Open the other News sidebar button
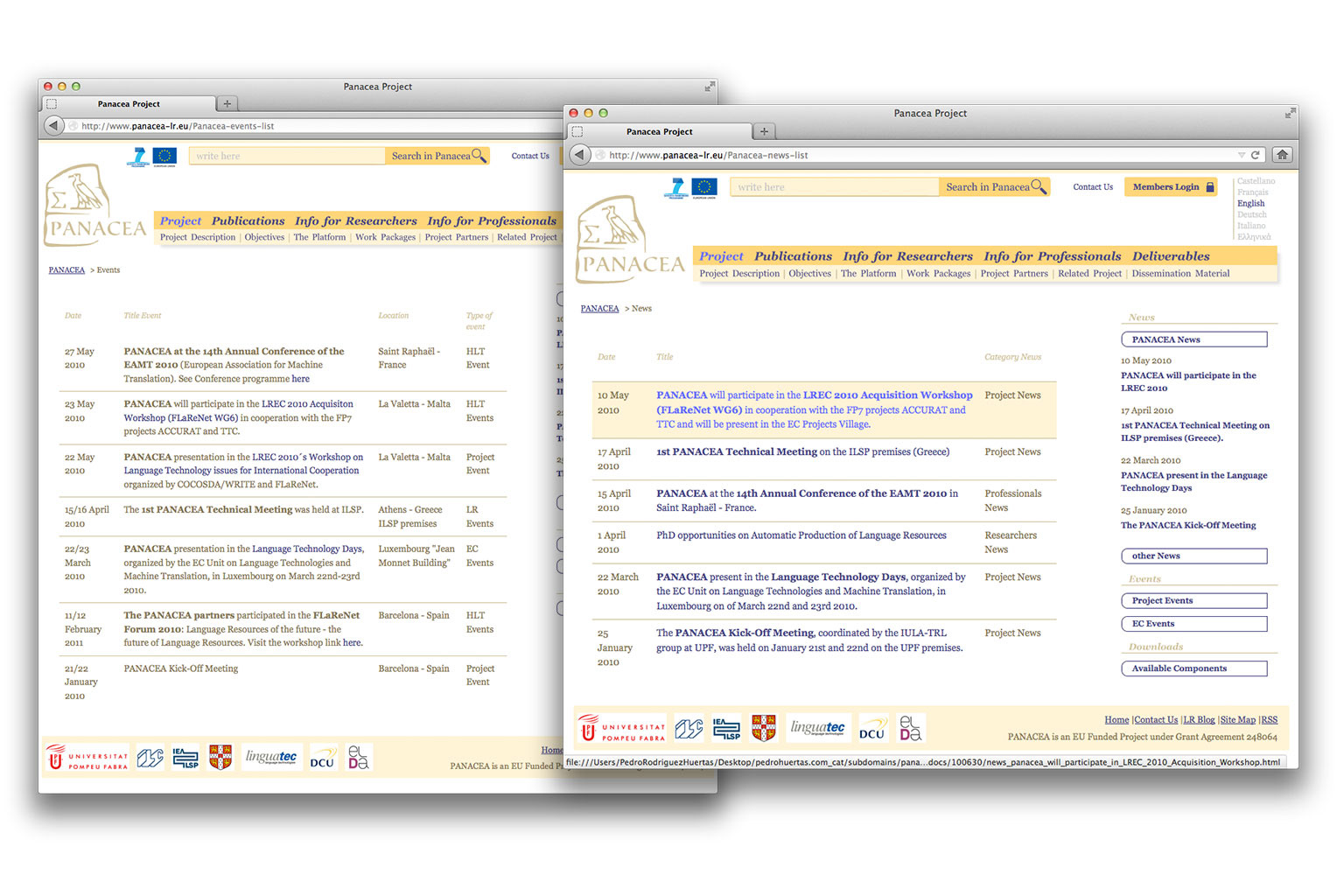This screenshot has width=1344, height=896. (1193, 556)
